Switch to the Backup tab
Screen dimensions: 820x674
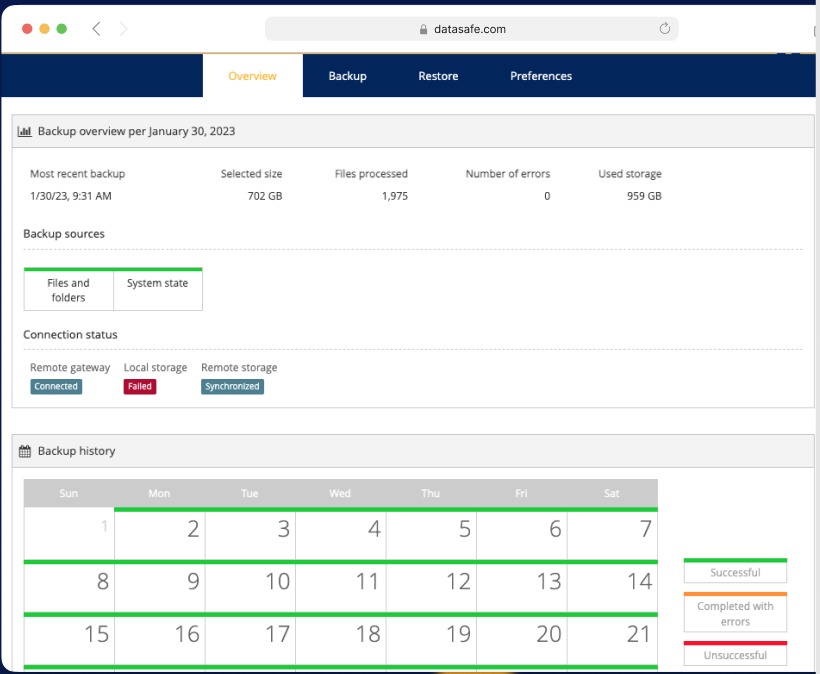[x=347, y=75]
